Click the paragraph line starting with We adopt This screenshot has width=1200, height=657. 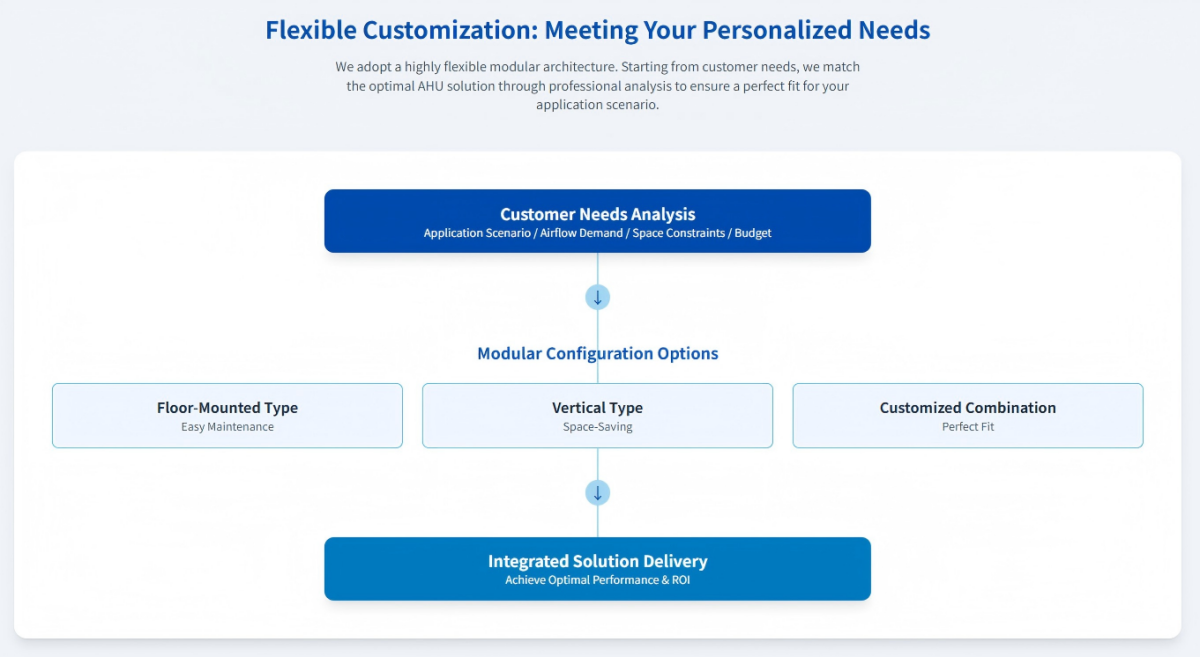597,67
